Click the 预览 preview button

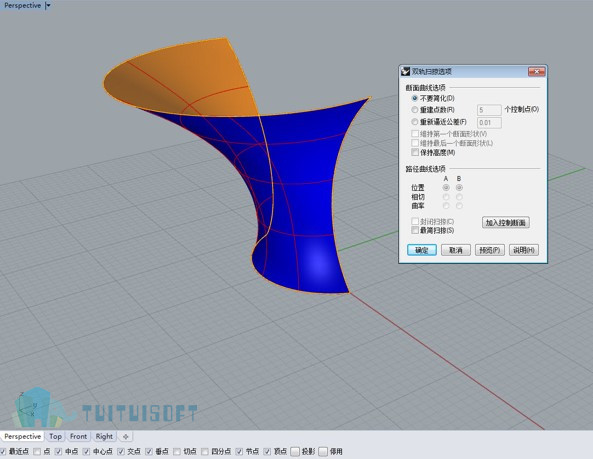point(489,250)
